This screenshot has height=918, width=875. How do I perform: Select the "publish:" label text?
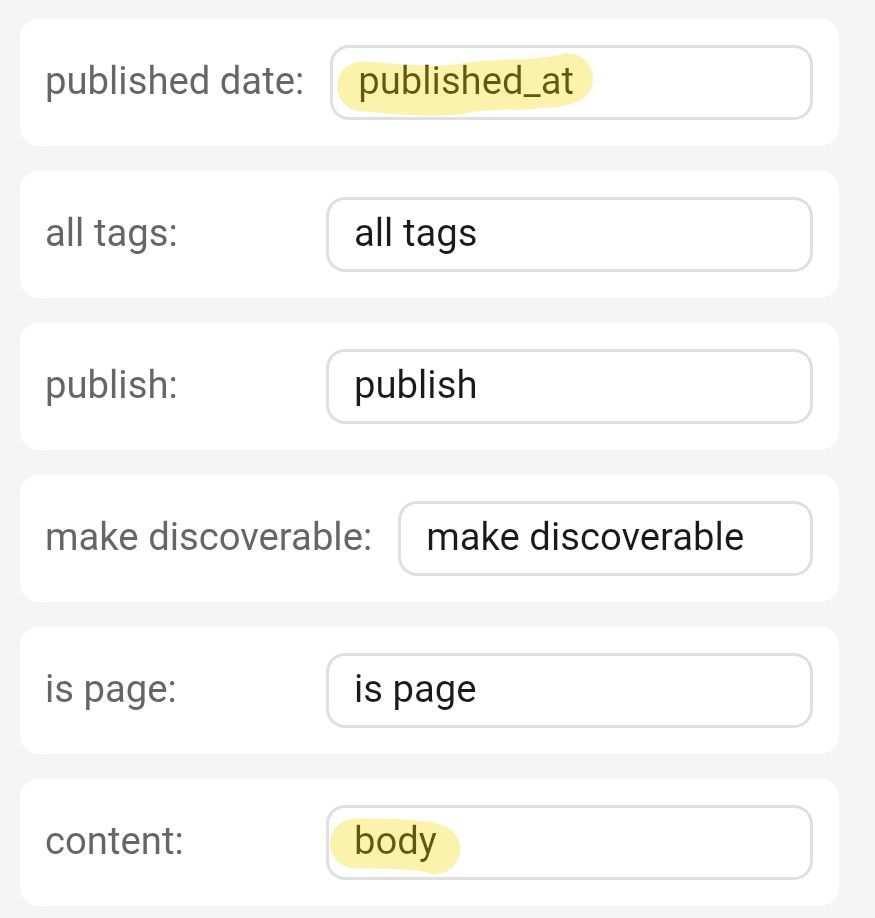tap(111, 386)
